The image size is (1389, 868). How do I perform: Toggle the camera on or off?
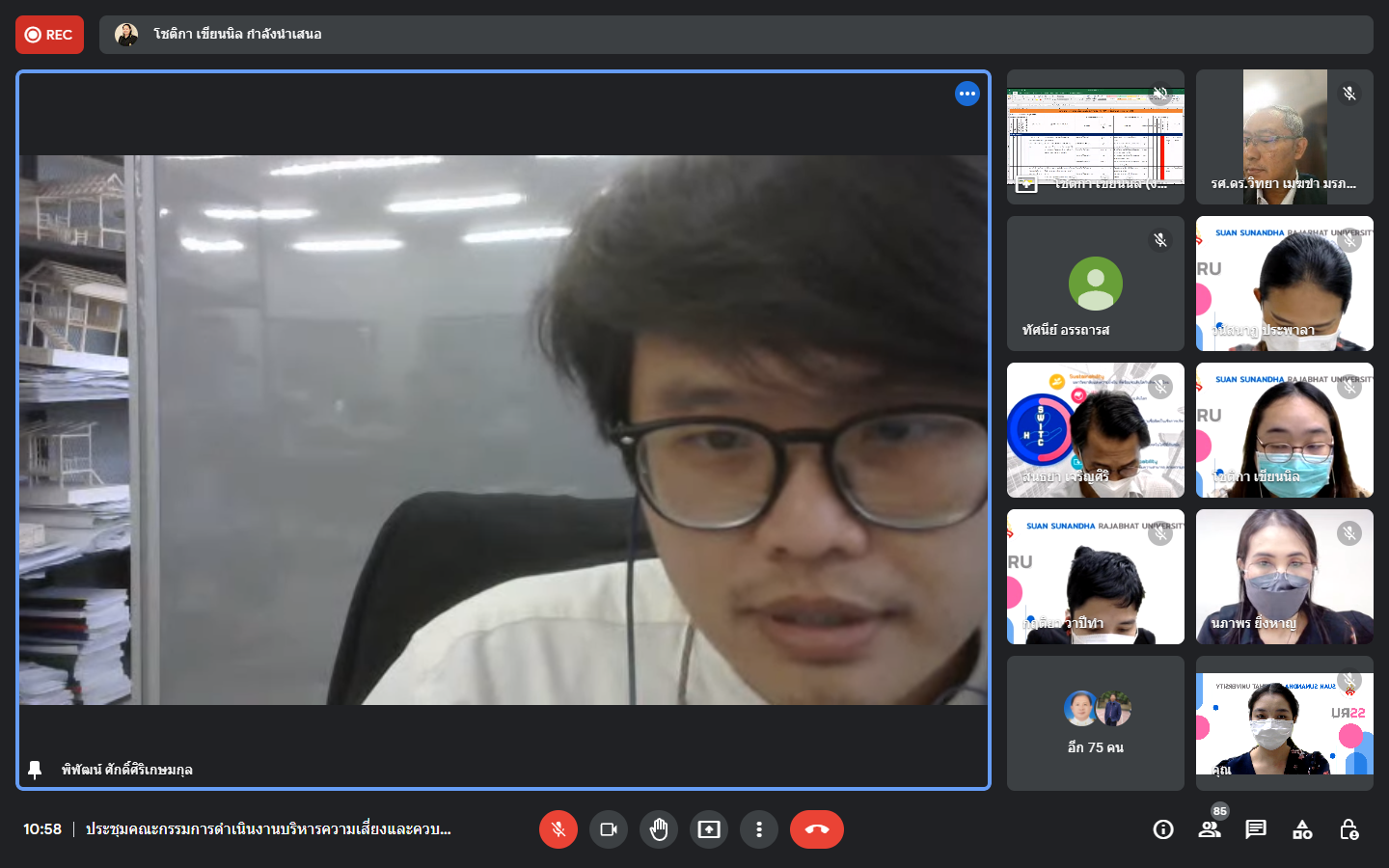click(609, 829)
